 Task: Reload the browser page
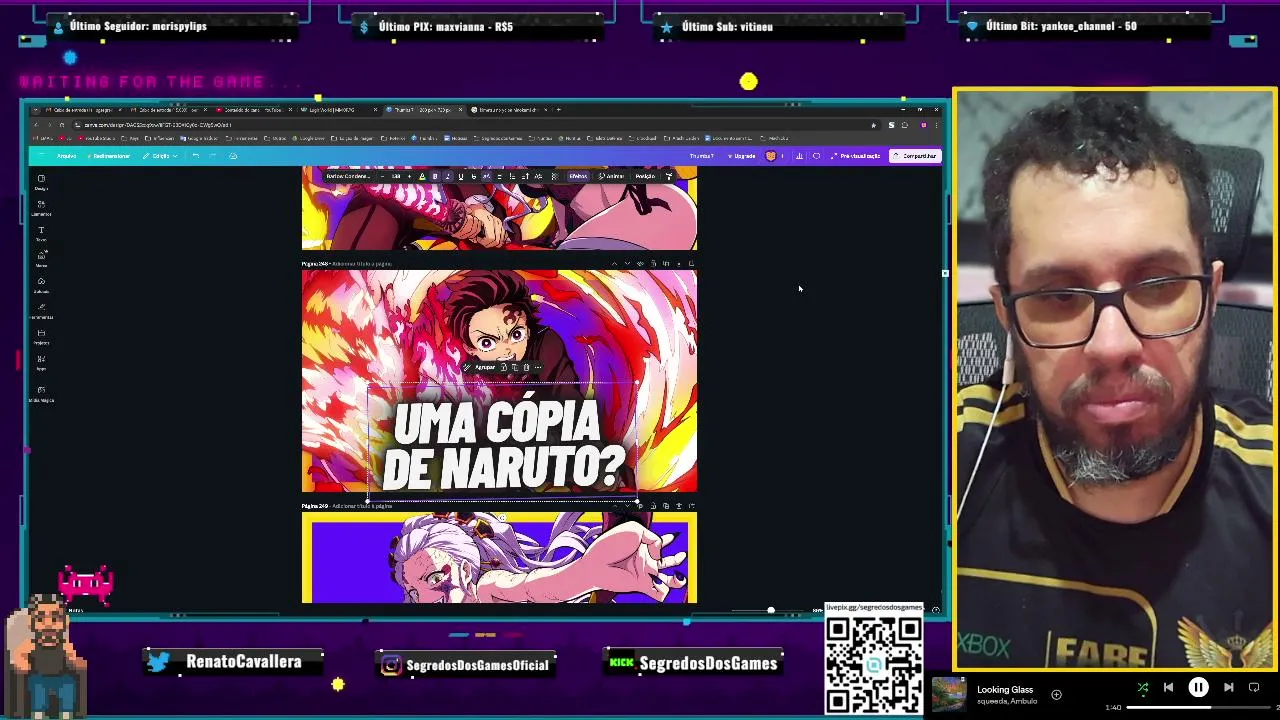pyautogui.click(x=62, y=125)
